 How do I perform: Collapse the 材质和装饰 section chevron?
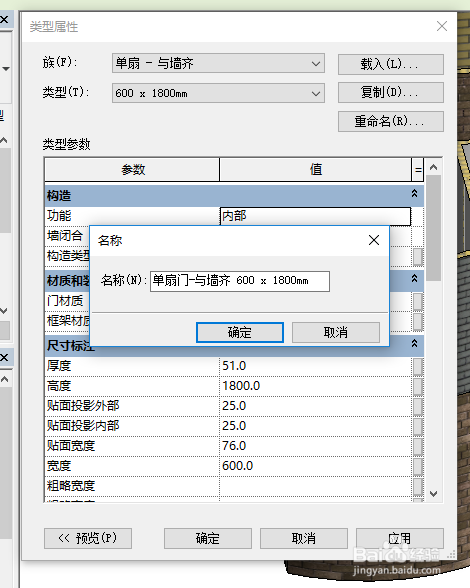[414, 279]
